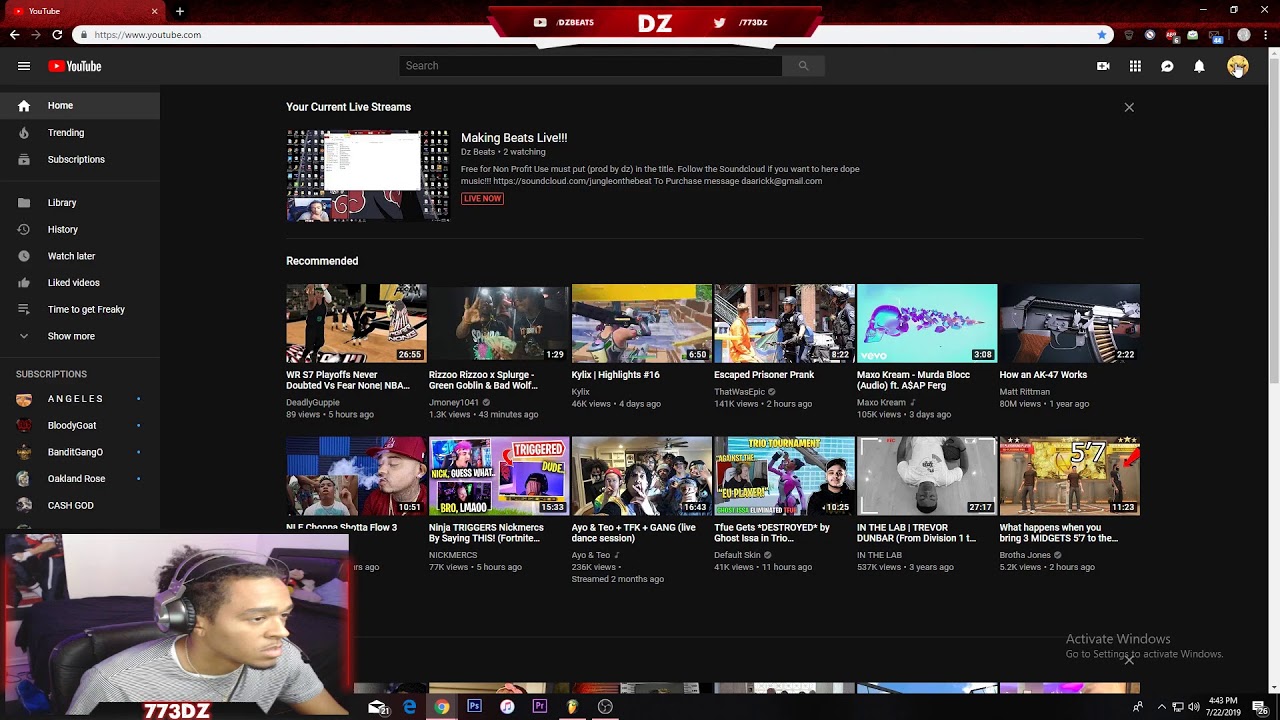Open the Ayo & Teo dance session thumbnail
This screenshot has width=1280, height=720.
(x=642, y=476)
